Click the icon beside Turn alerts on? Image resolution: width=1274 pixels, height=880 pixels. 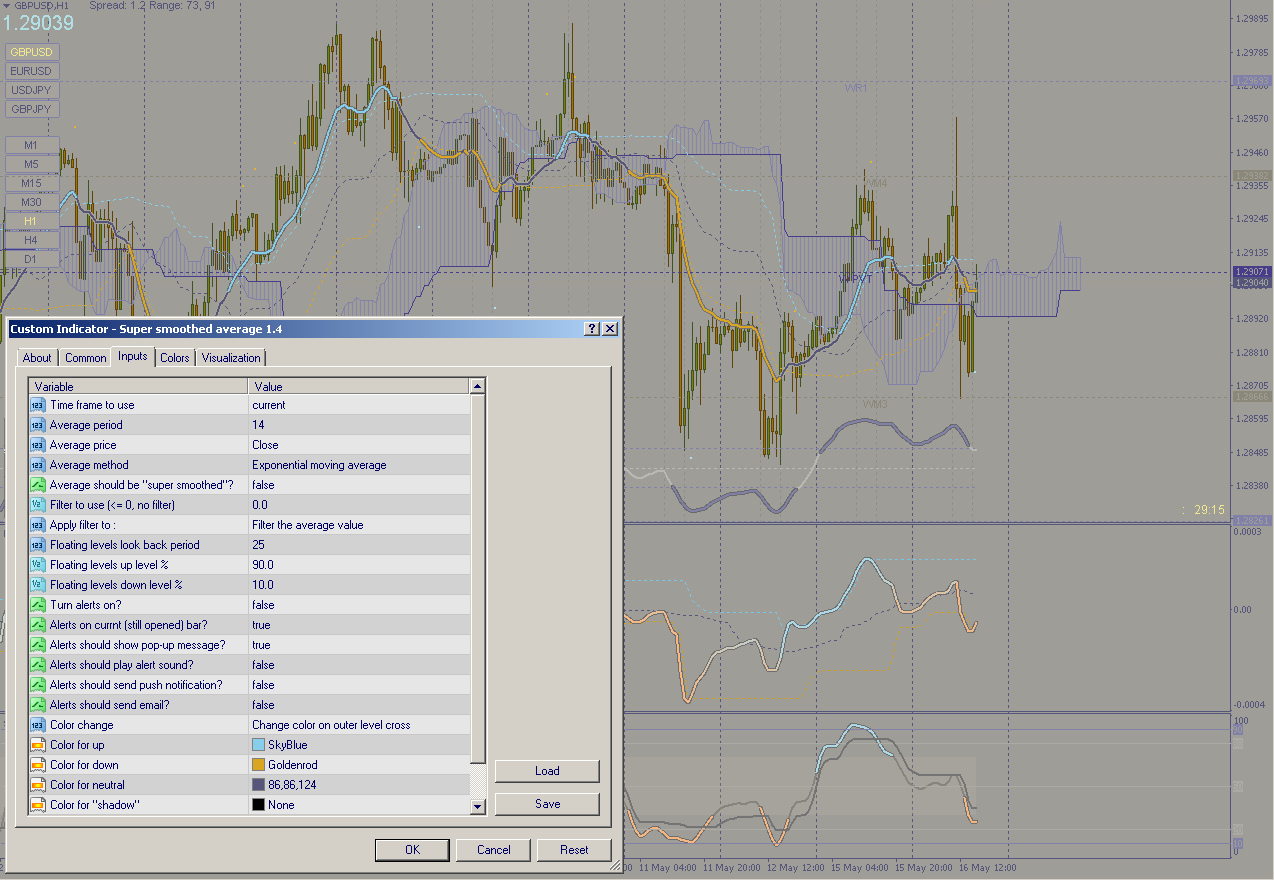tap(38, 605)
